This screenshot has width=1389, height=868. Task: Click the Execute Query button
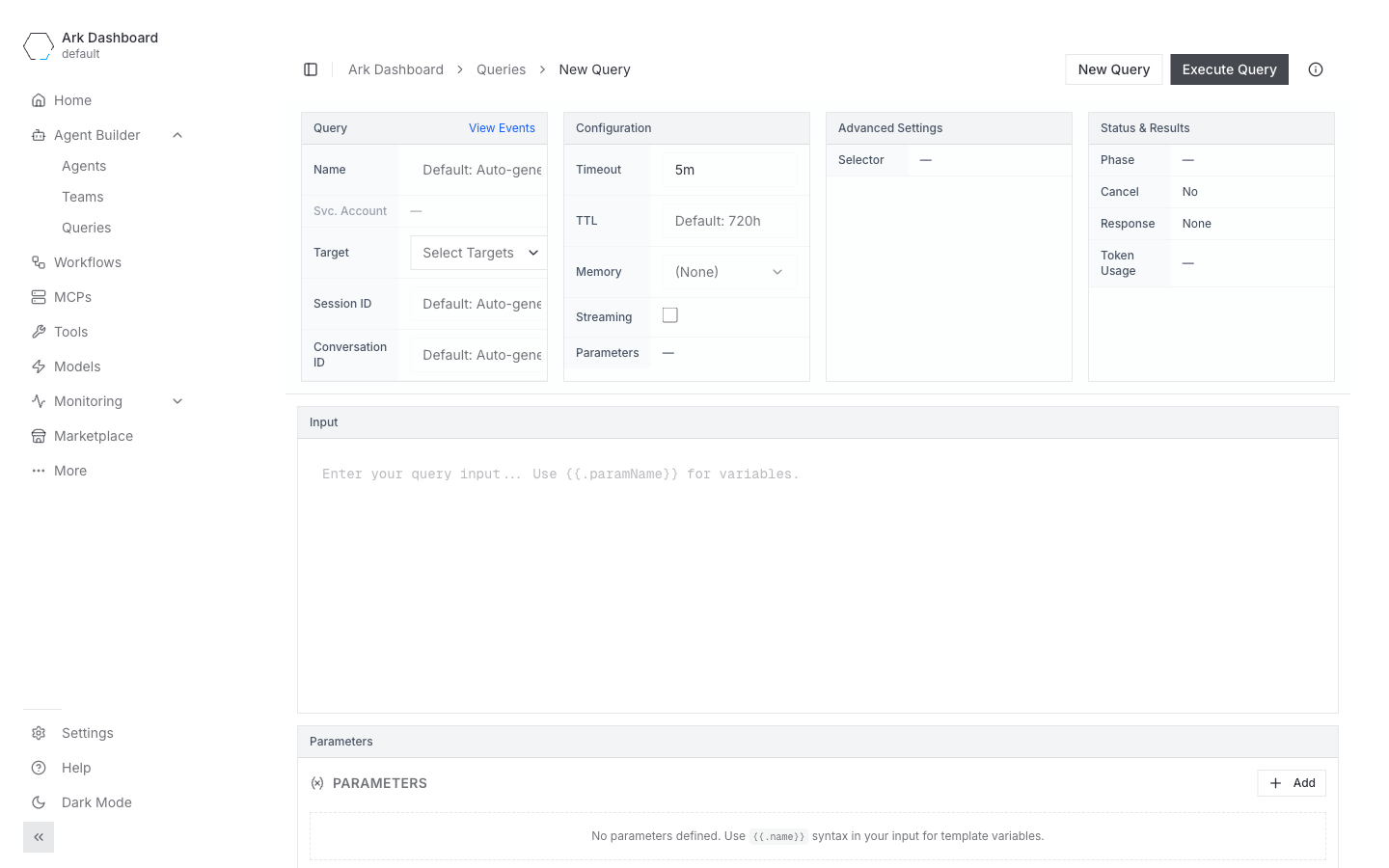click(x=1230, y=69)
